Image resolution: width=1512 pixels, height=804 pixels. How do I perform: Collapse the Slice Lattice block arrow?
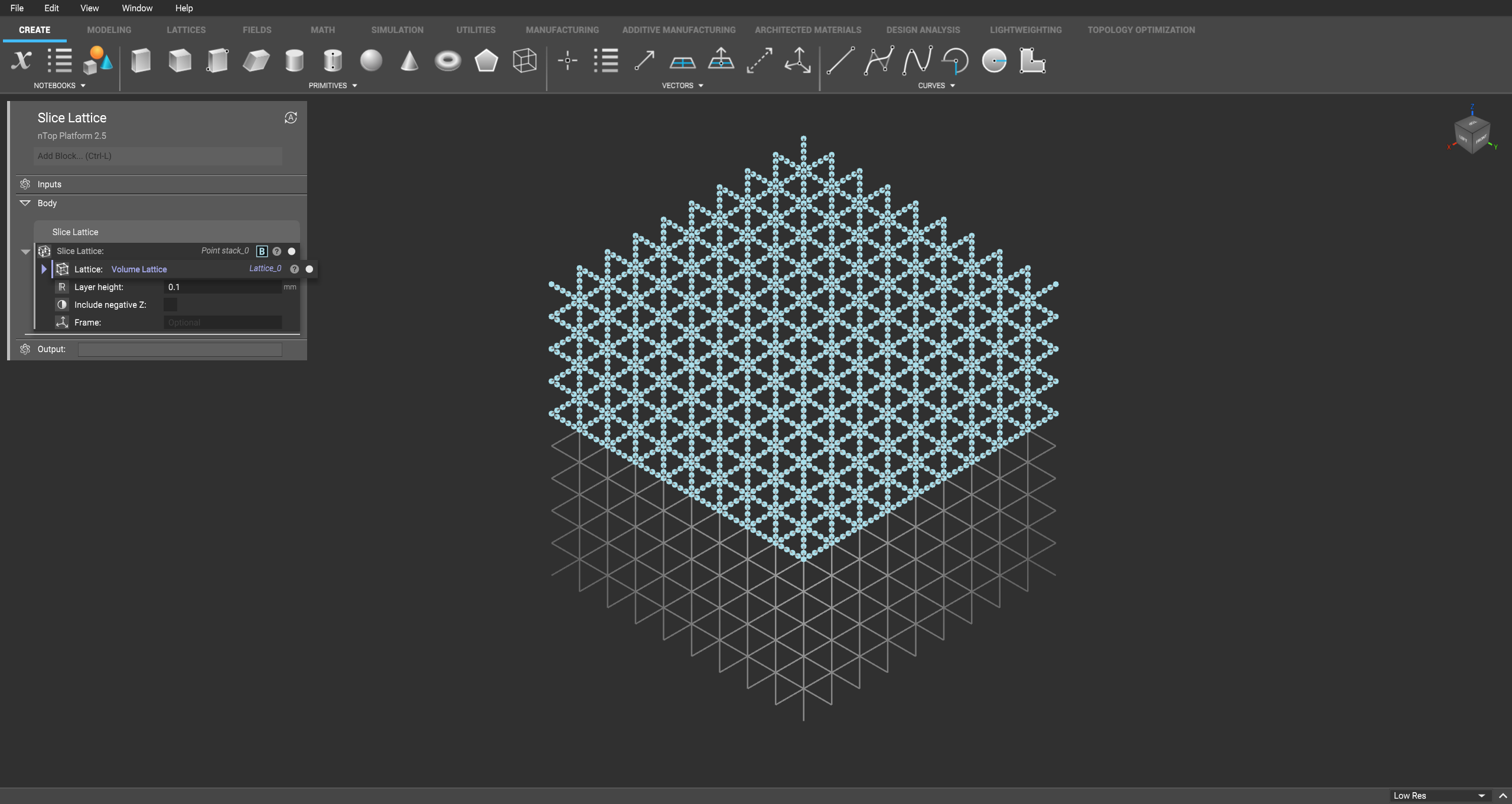pos(25,252)
